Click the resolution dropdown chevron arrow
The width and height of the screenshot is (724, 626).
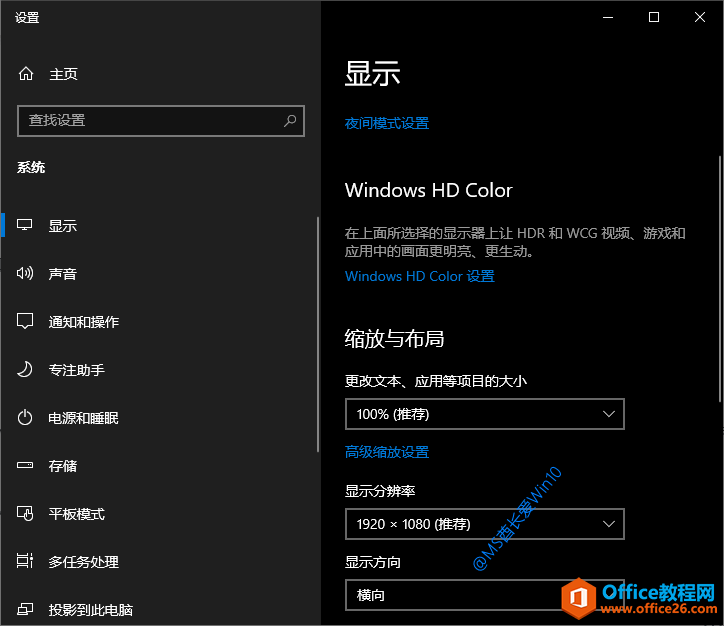(609, 524)
